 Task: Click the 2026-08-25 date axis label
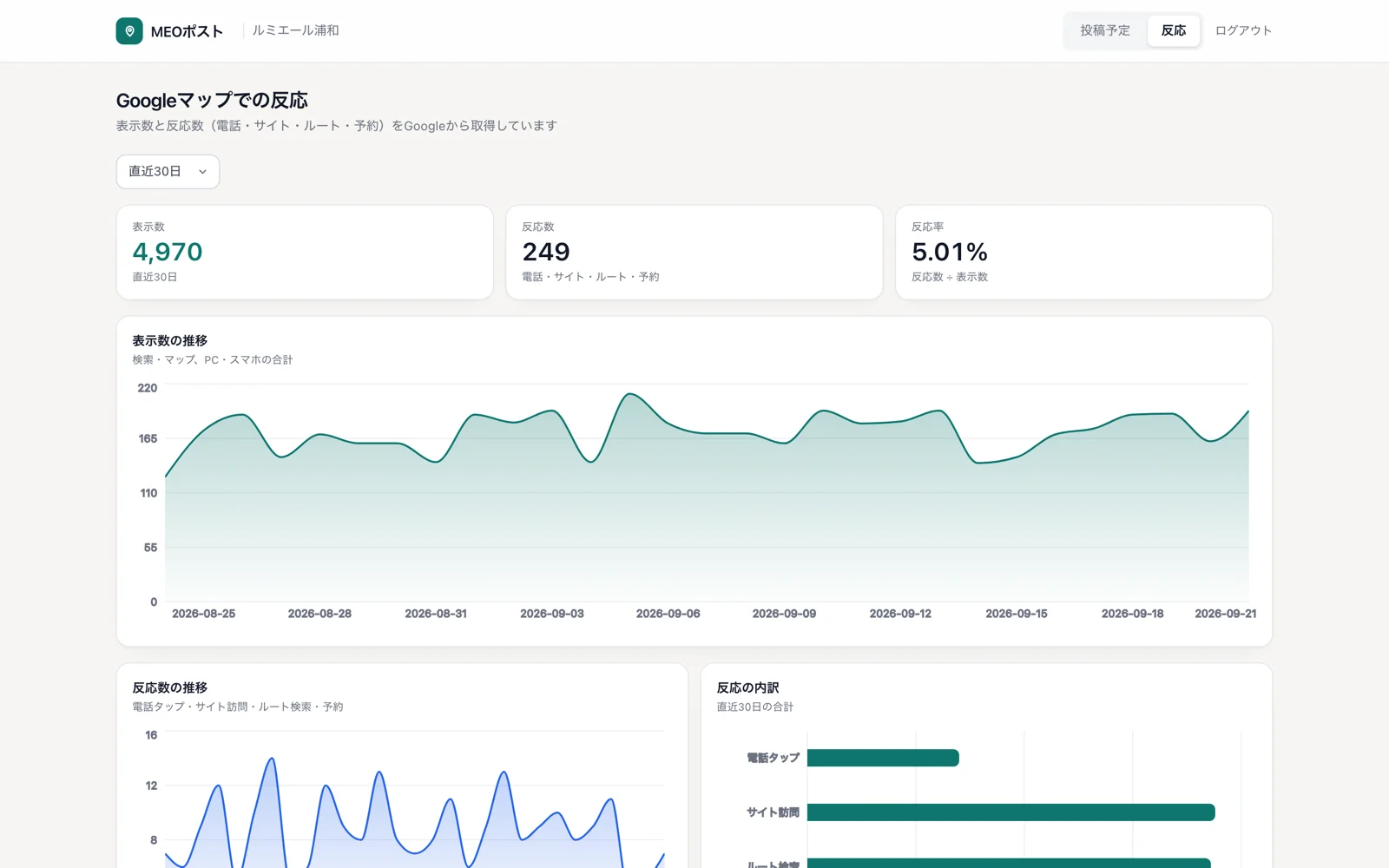[203, 614]
